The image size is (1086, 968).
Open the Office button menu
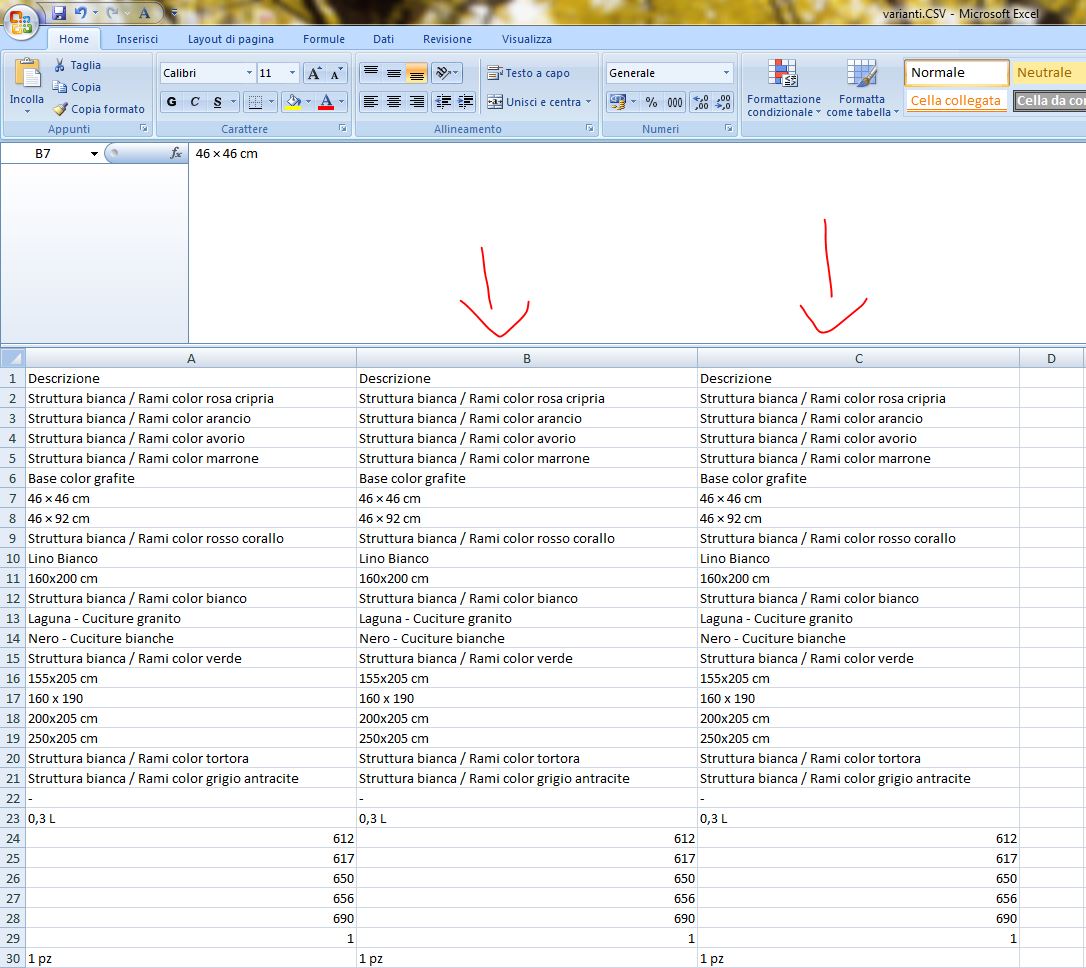(x=21, y=21)
